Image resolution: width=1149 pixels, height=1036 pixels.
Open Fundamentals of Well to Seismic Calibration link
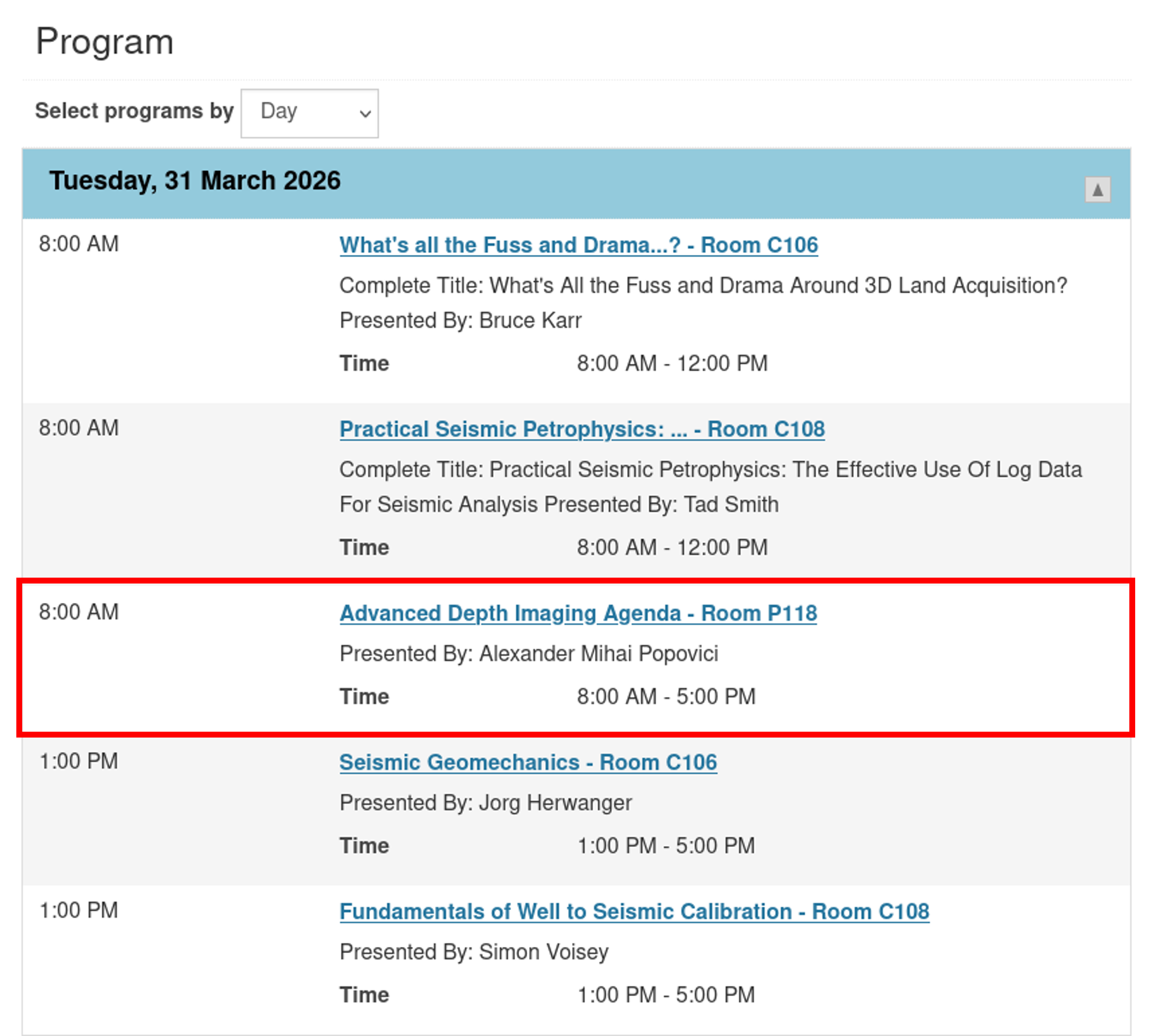pos(634,911)
